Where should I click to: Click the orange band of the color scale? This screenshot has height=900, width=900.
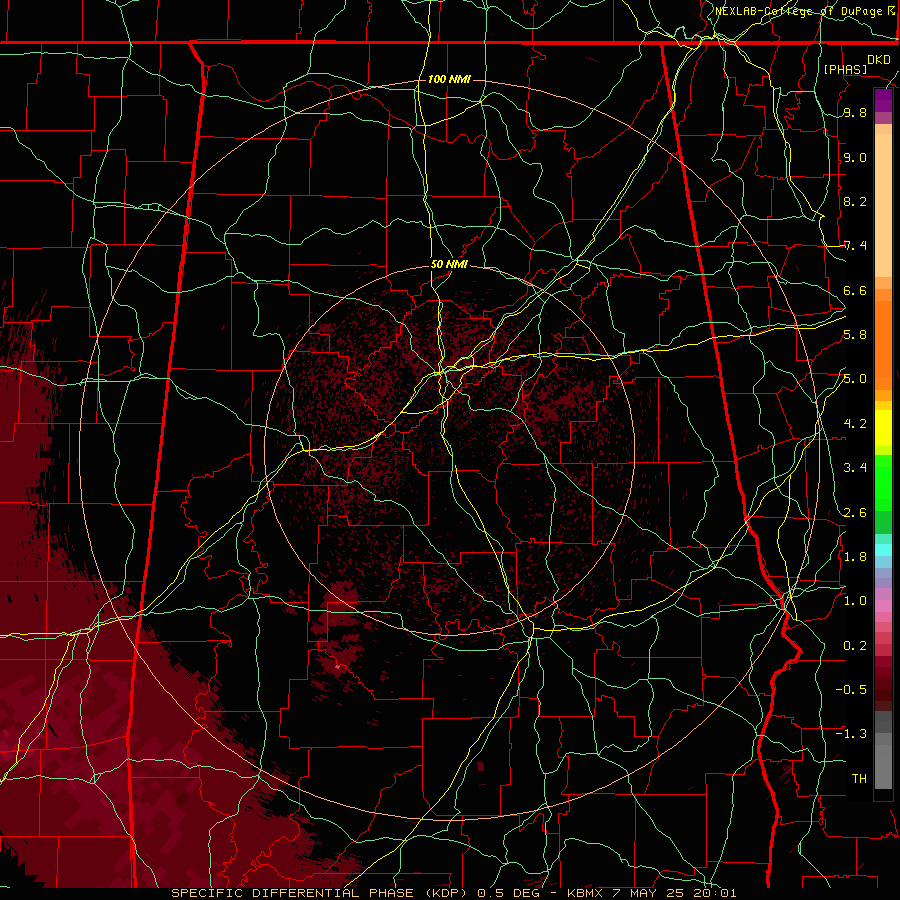click(x=883, y=344)
